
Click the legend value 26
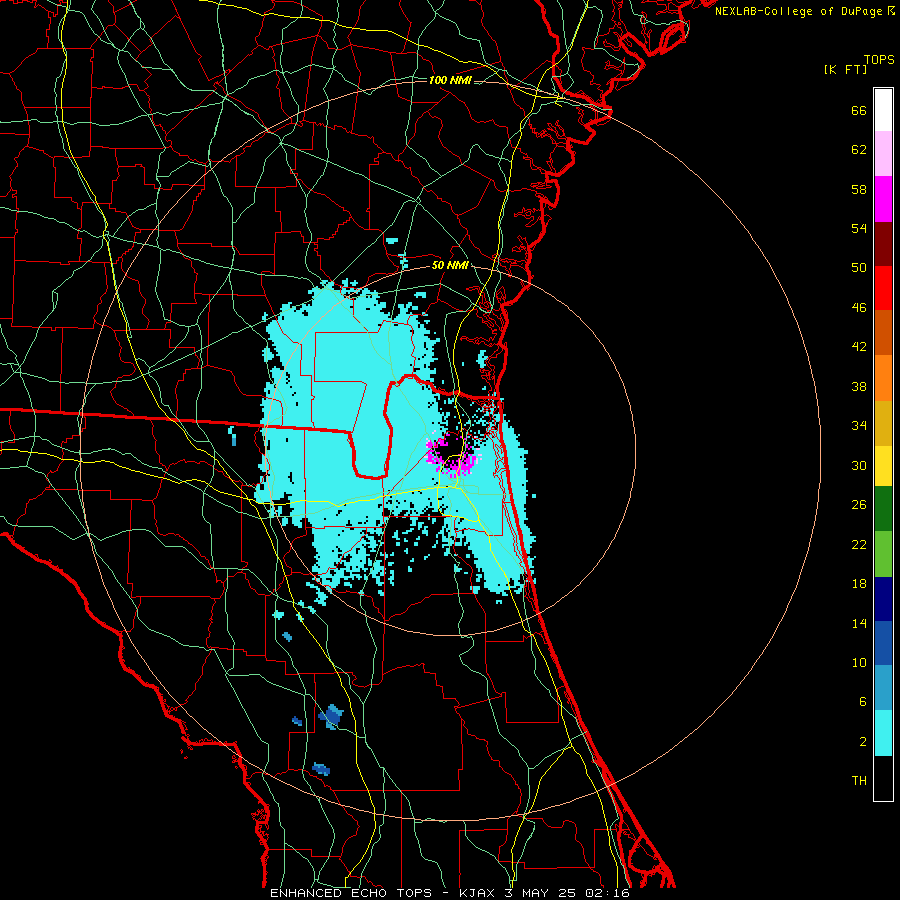(859, 505)
